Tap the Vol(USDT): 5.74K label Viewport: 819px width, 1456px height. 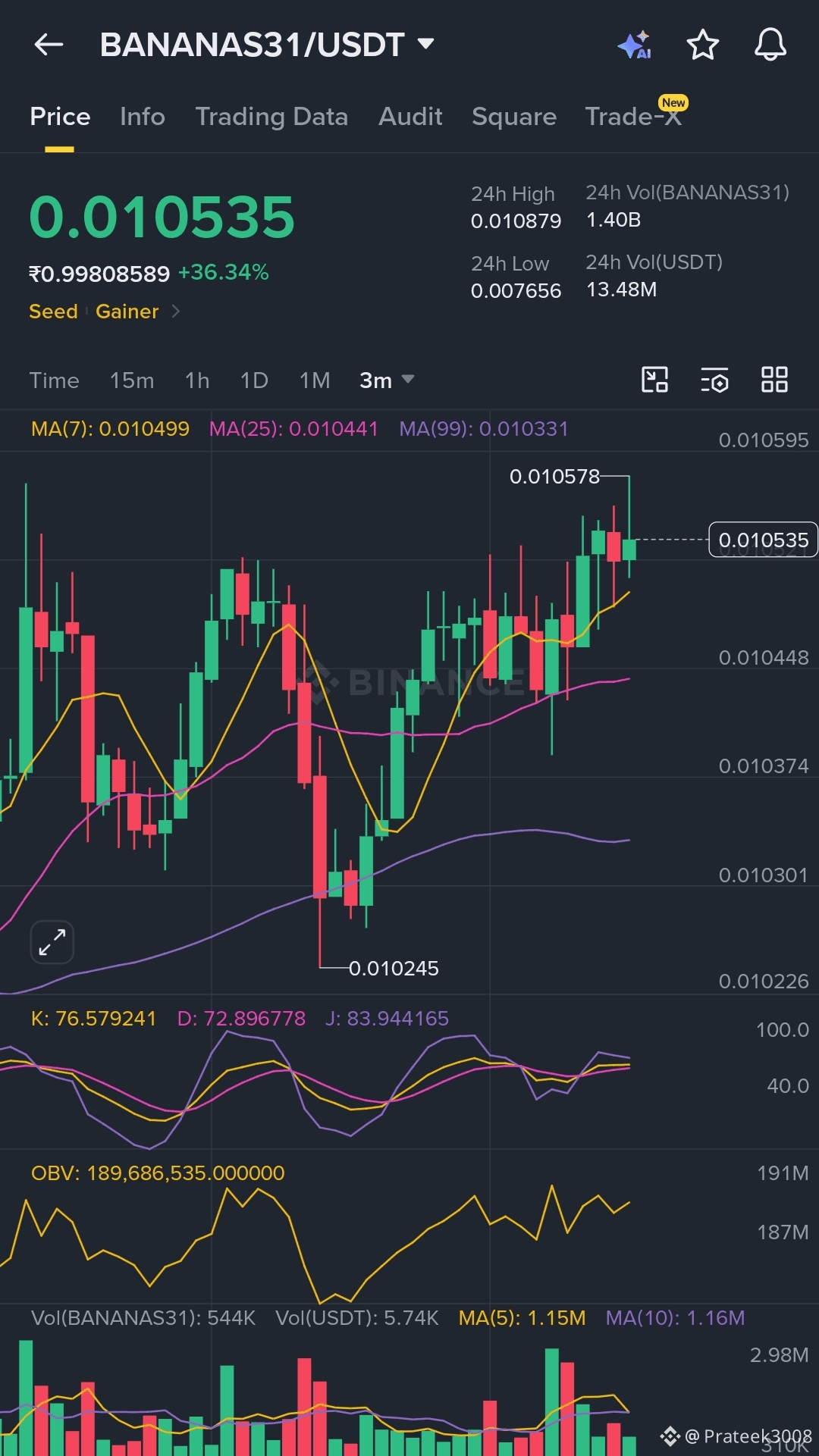coord(357,1318)
